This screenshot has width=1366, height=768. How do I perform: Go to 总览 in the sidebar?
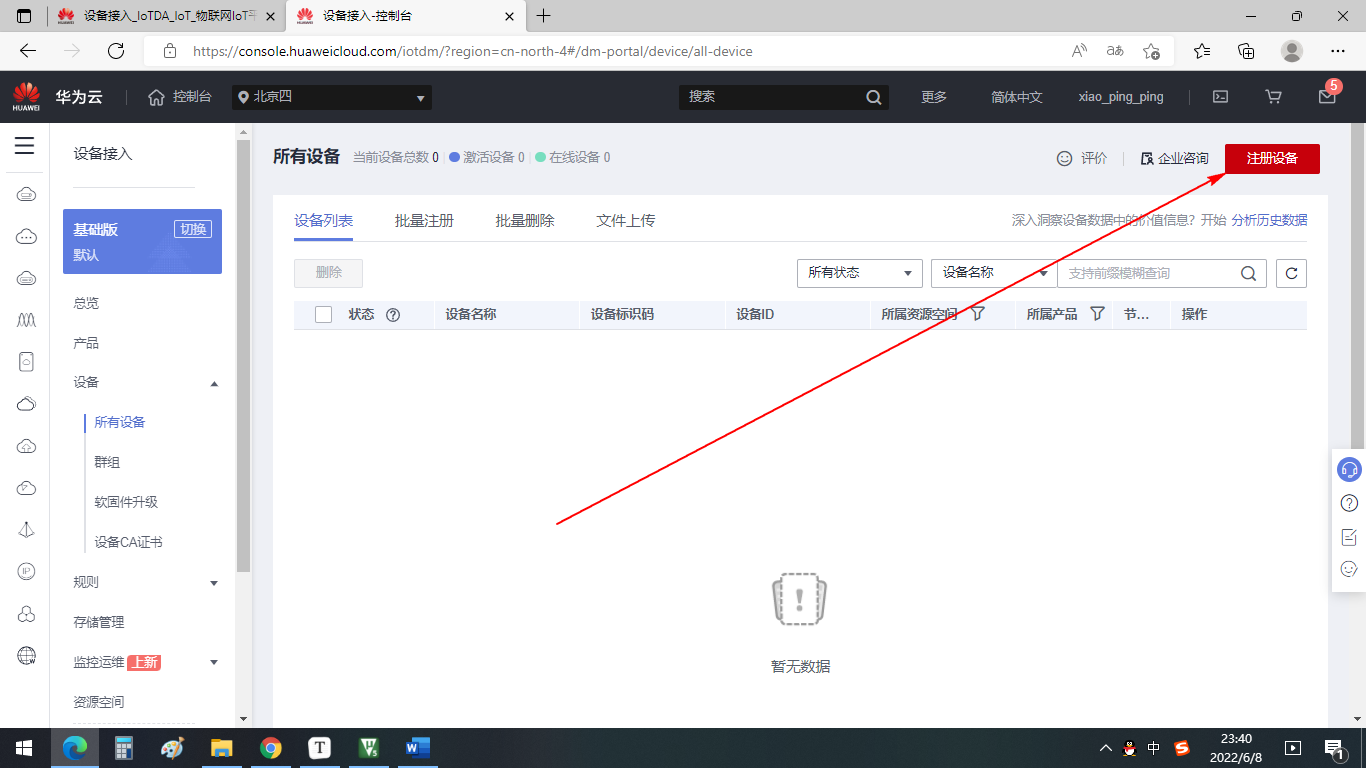click(86, 303)
